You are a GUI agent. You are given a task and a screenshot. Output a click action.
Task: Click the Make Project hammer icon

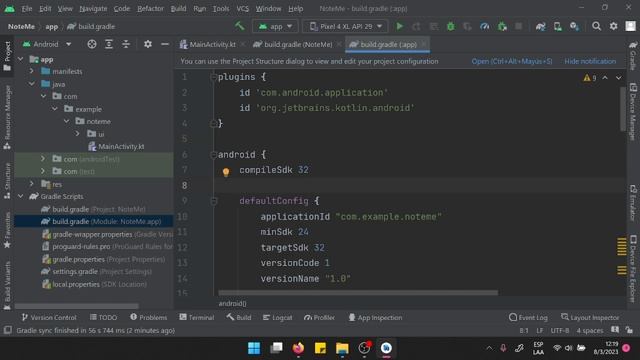click(x=240, y=26)
